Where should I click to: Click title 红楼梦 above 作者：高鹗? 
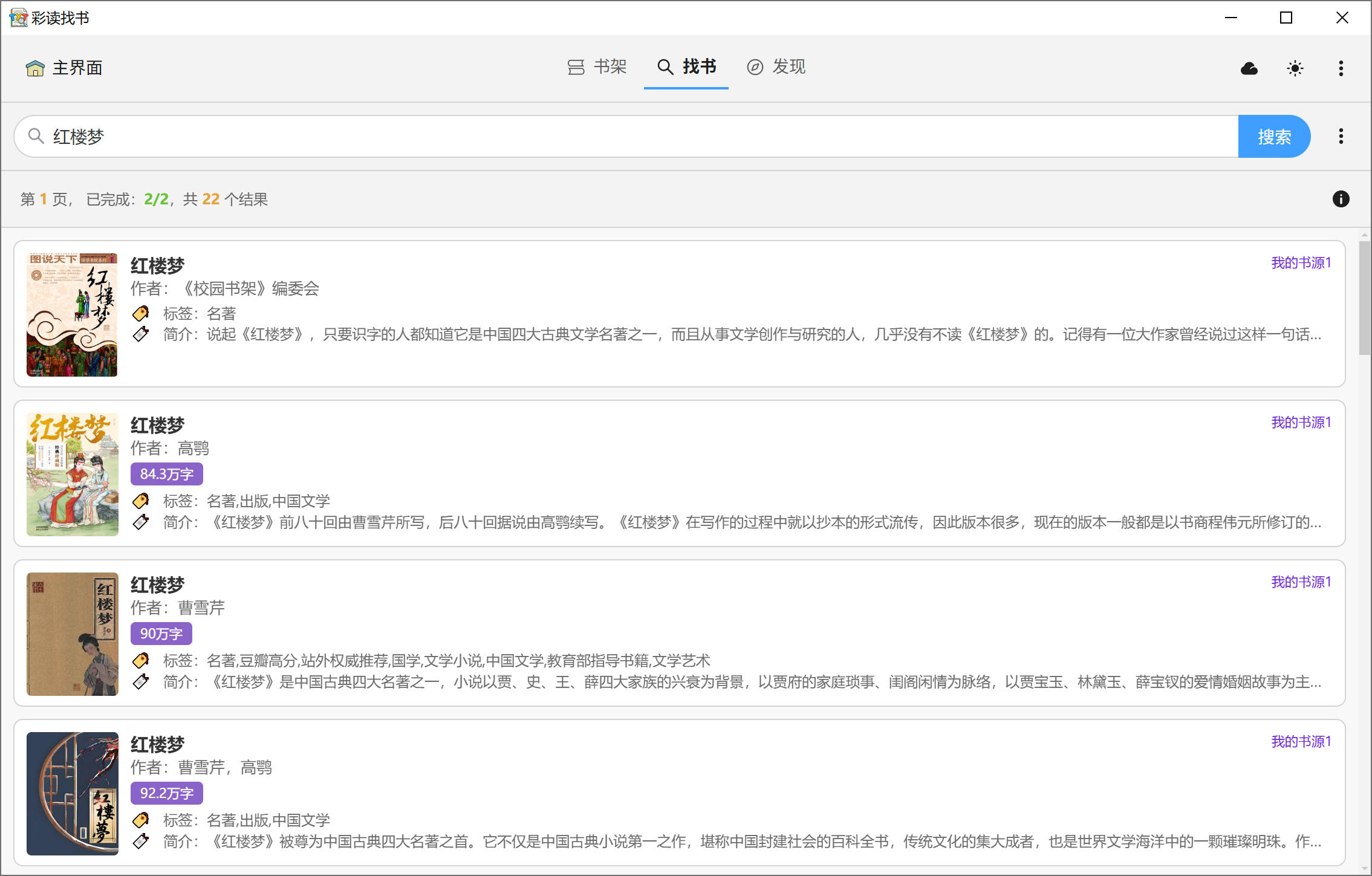click(157, 425)
